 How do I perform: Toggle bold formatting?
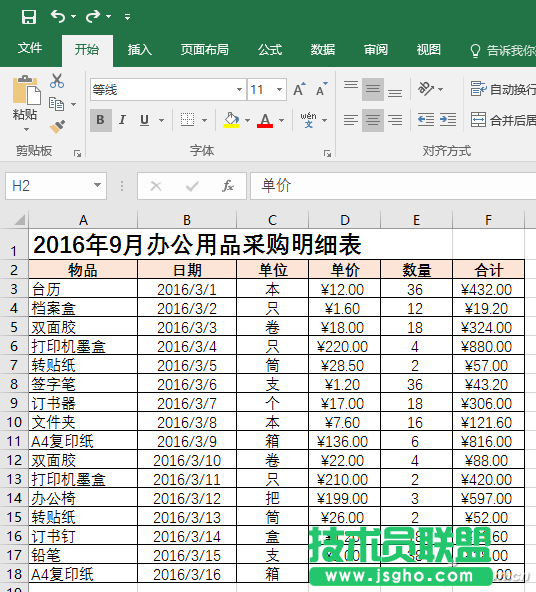point(100,120)
